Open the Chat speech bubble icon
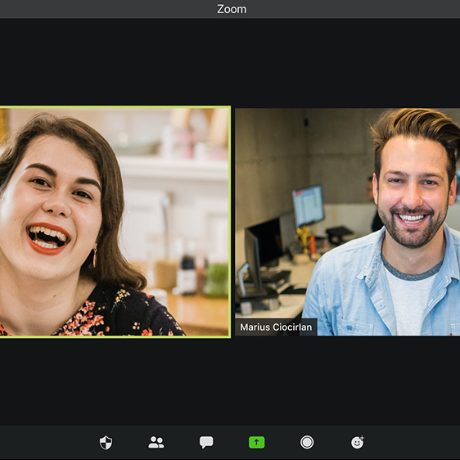Viewport: 460px width, 460px height. coord(206,442)
